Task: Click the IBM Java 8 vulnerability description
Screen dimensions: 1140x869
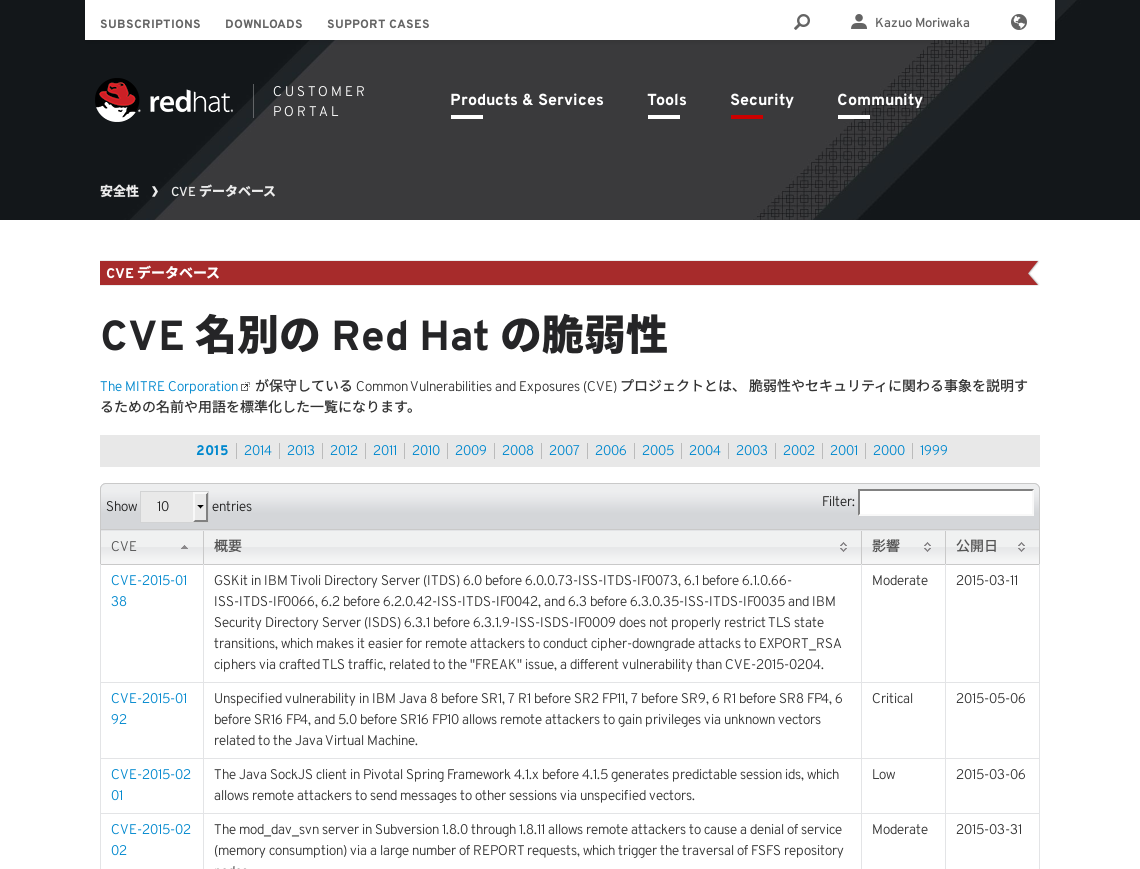Action: click(x=528, y=719)
